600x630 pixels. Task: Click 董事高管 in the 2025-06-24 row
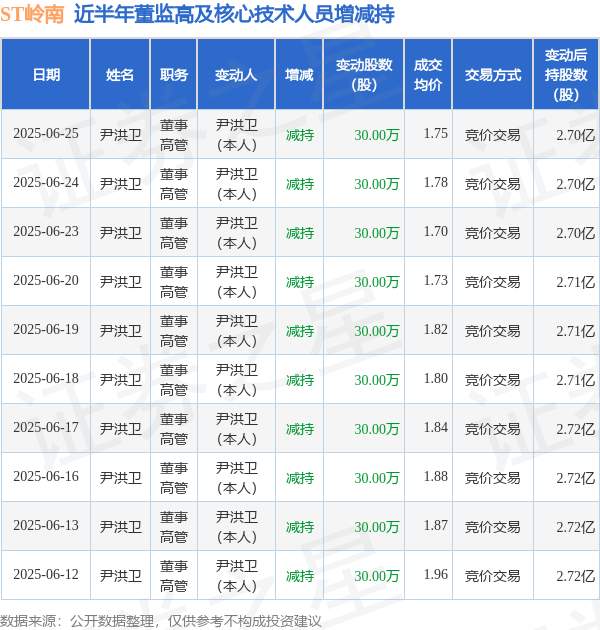pos(174,184)
